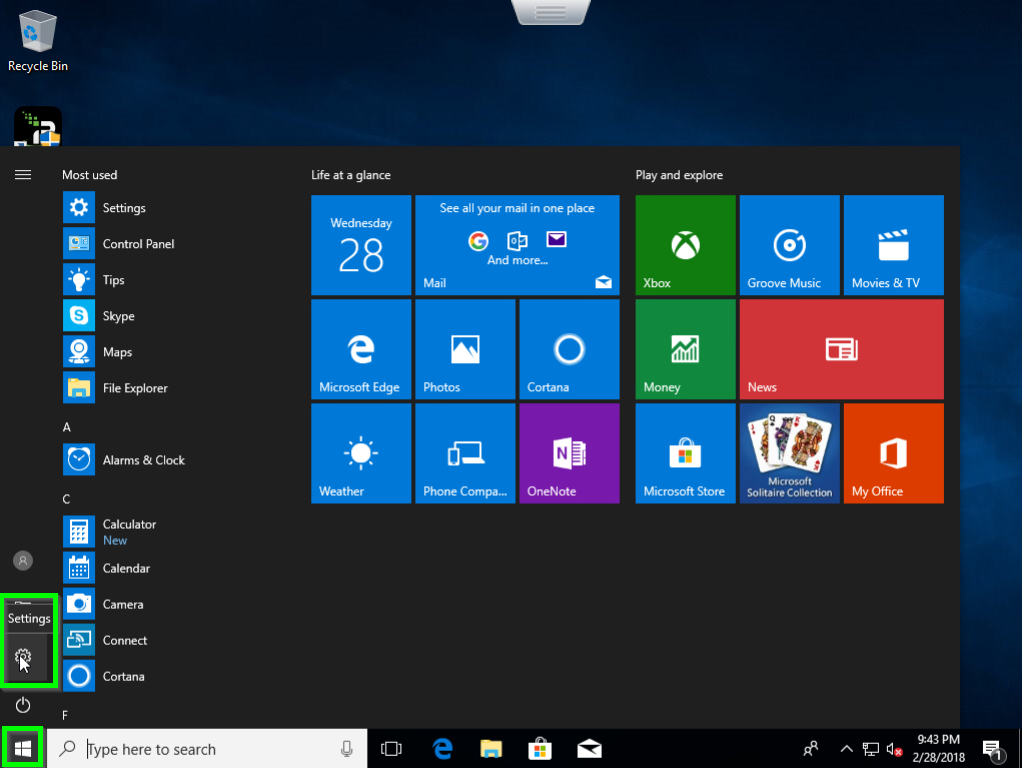
Task: Open the Groove Music tile
Action: (x=790, y=245)
